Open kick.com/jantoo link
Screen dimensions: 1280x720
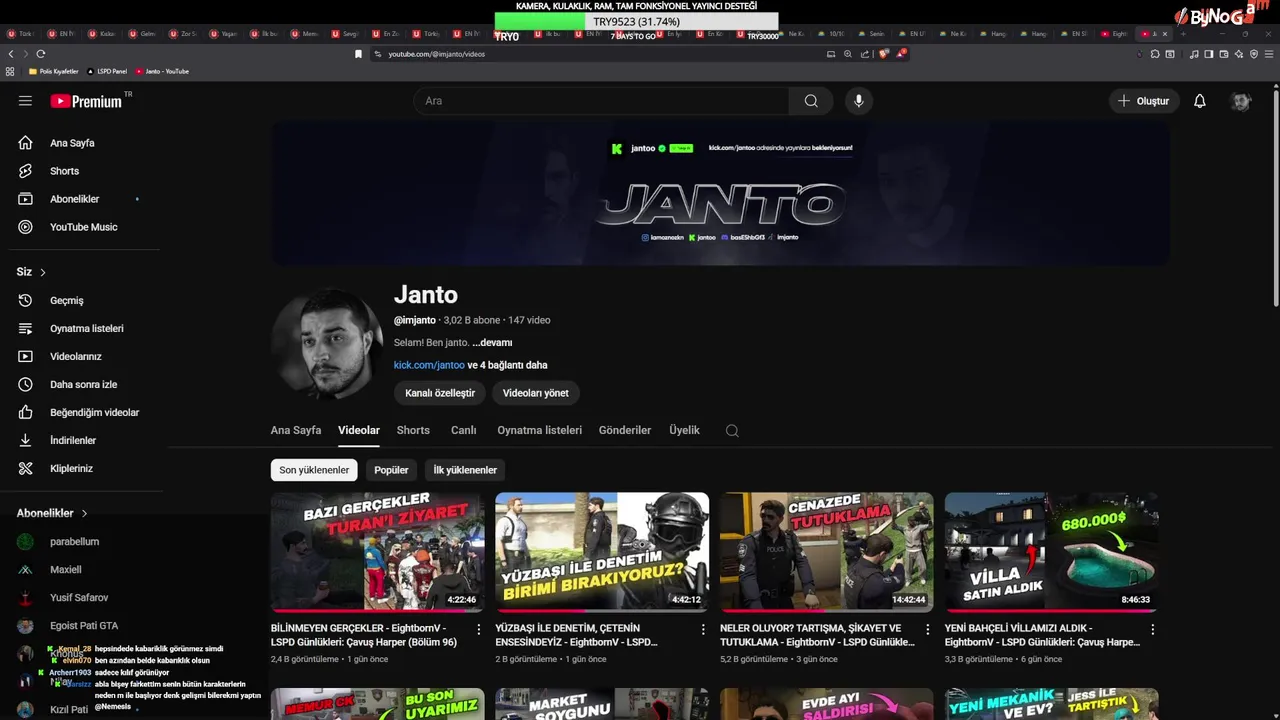click(429, 365)
